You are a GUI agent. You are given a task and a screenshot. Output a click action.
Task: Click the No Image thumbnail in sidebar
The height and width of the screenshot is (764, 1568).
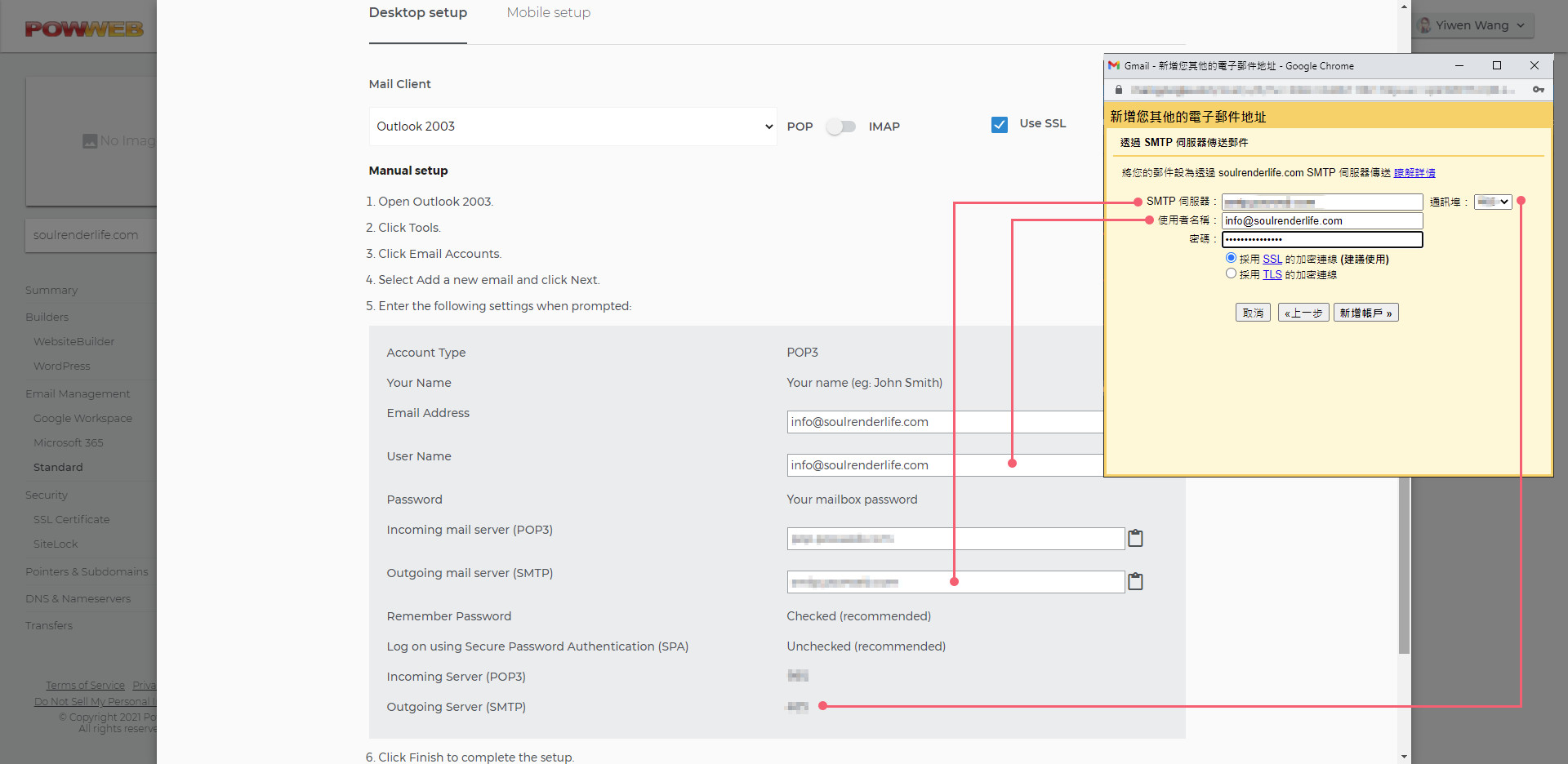coord(91,141)
